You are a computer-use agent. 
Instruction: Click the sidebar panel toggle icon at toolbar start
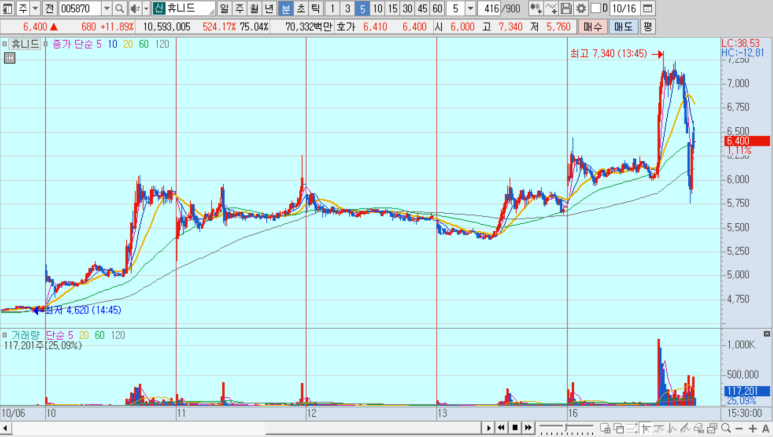coord(7,8)
